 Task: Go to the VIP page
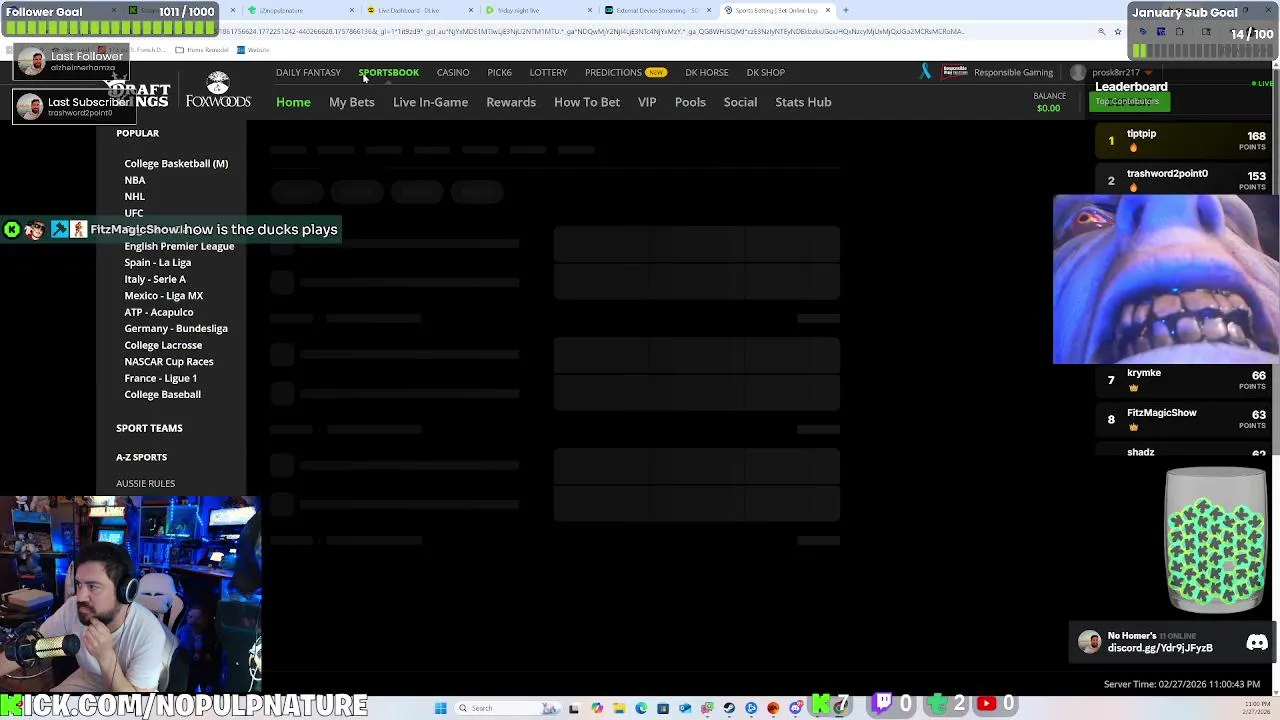(647, 102)
